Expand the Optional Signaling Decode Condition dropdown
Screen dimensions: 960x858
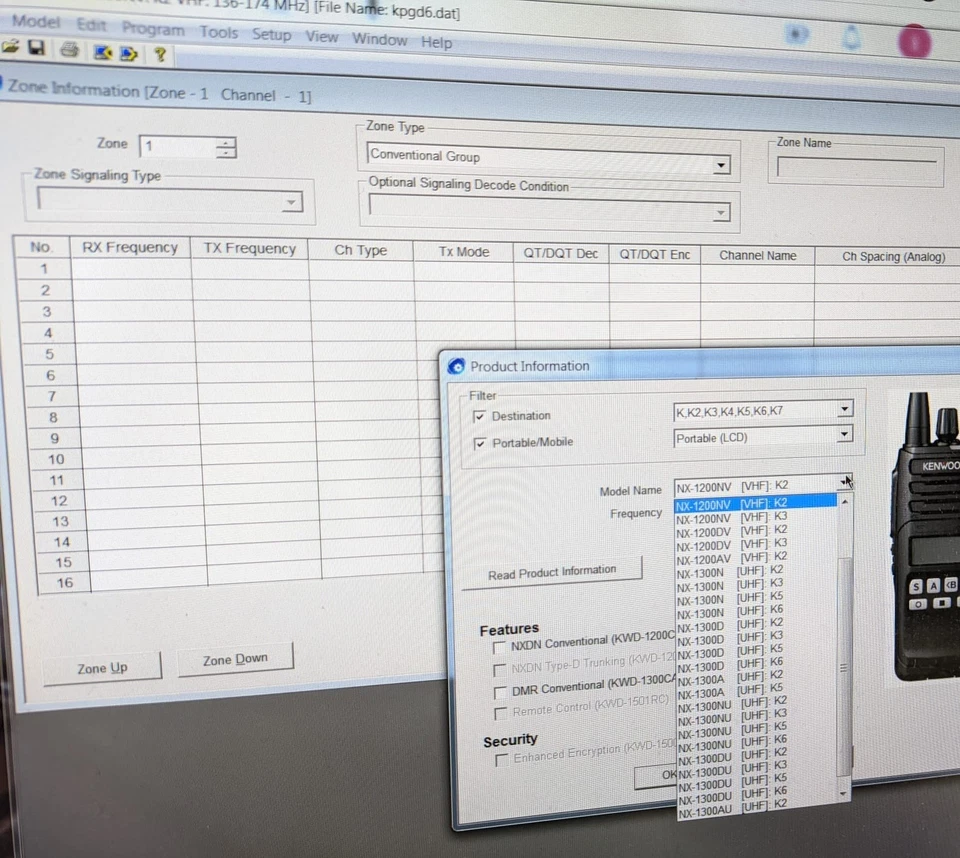[x=719, y=212]
